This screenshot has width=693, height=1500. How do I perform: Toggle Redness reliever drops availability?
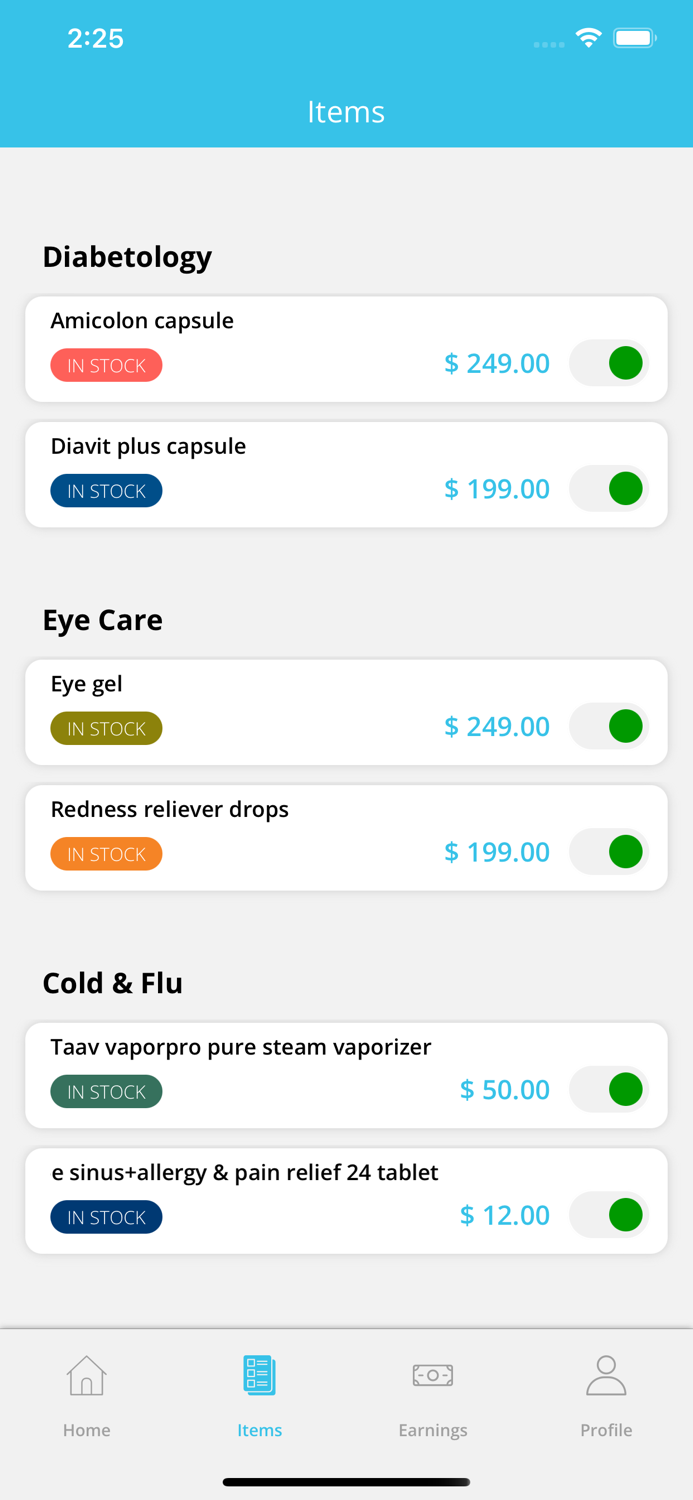coord(609,852)
